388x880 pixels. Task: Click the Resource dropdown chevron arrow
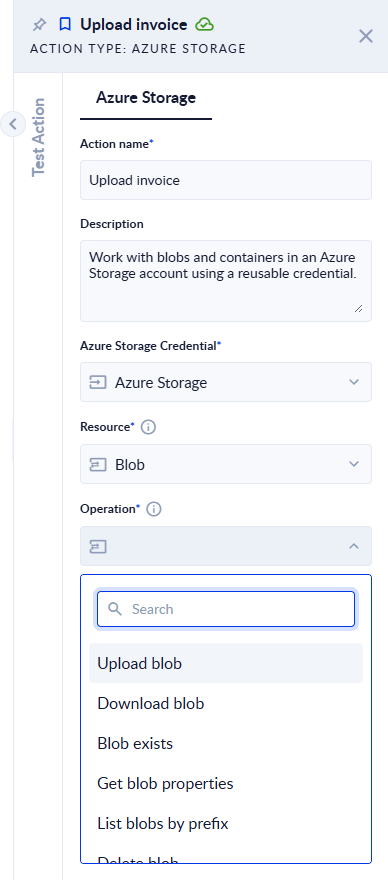click(354, 464)
